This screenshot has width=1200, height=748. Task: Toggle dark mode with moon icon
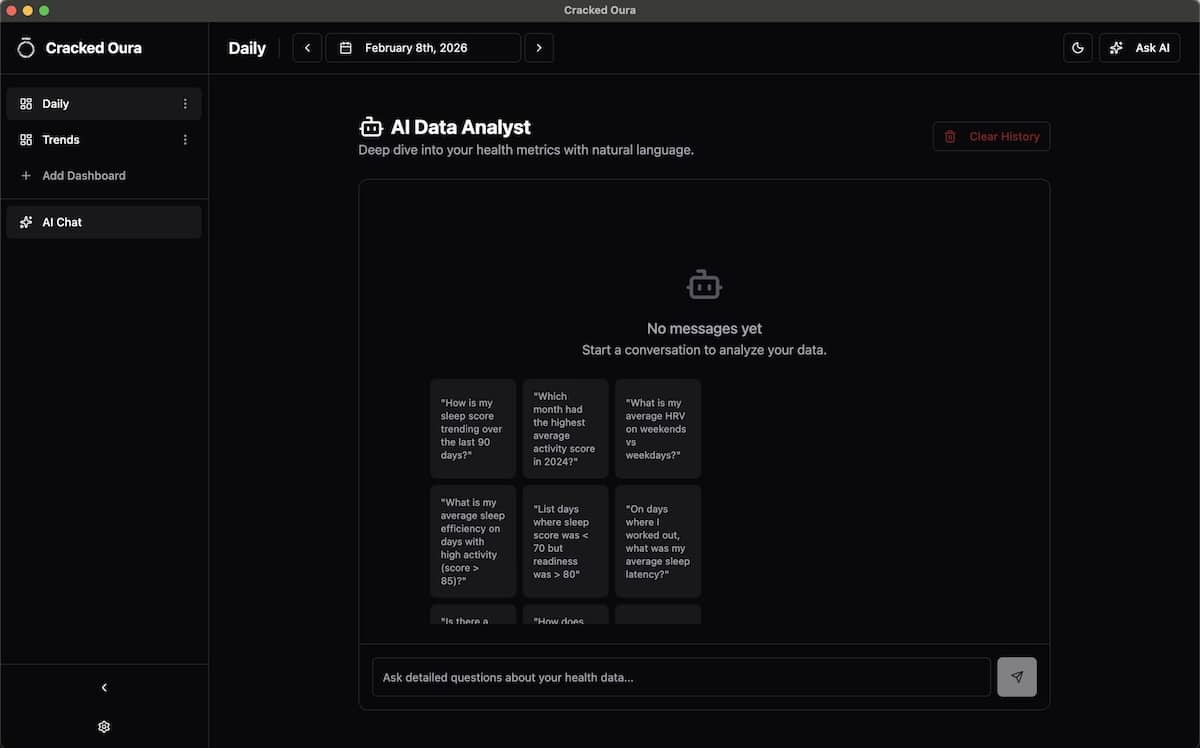click(x=1078, y=48)
